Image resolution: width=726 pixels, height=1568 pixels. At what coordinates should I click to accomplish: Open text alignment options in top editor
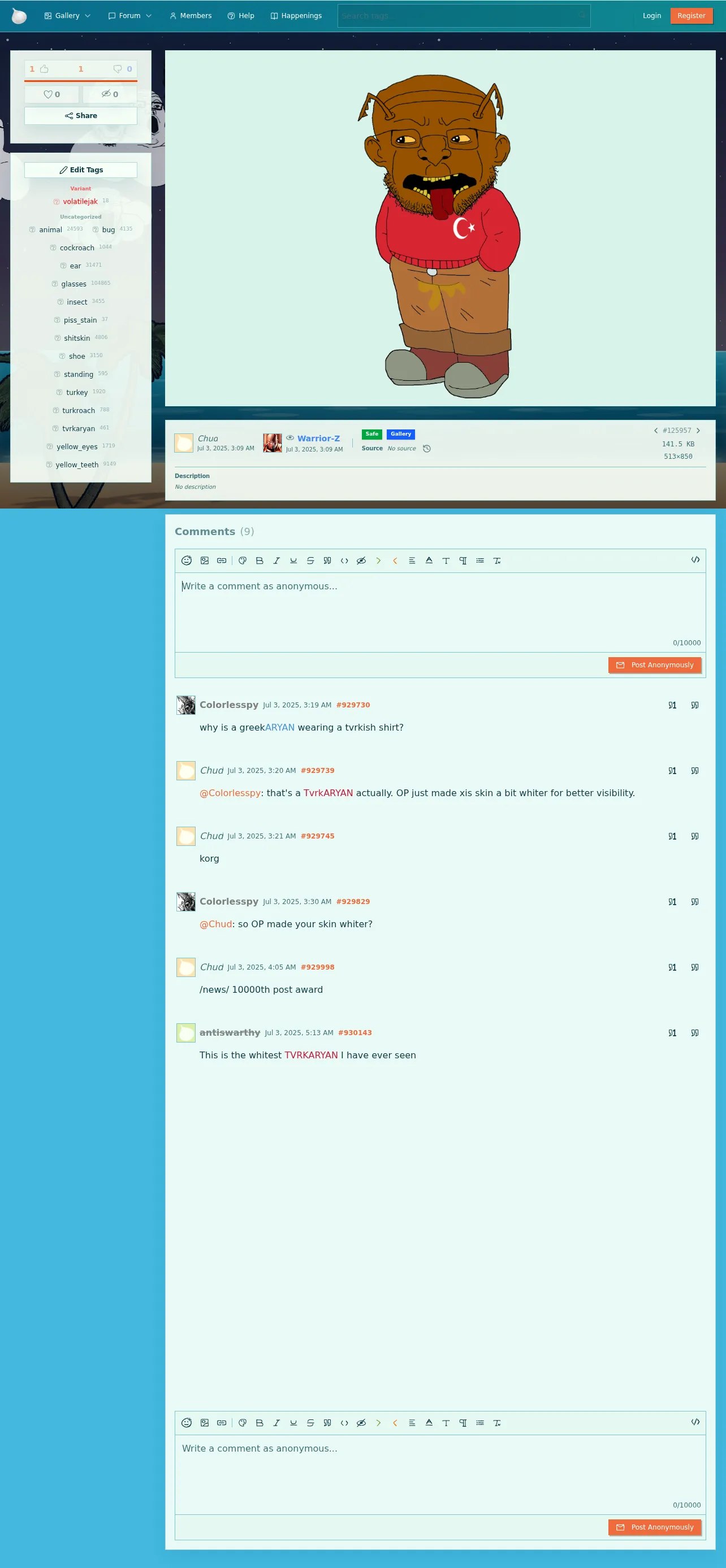(412, 561)
